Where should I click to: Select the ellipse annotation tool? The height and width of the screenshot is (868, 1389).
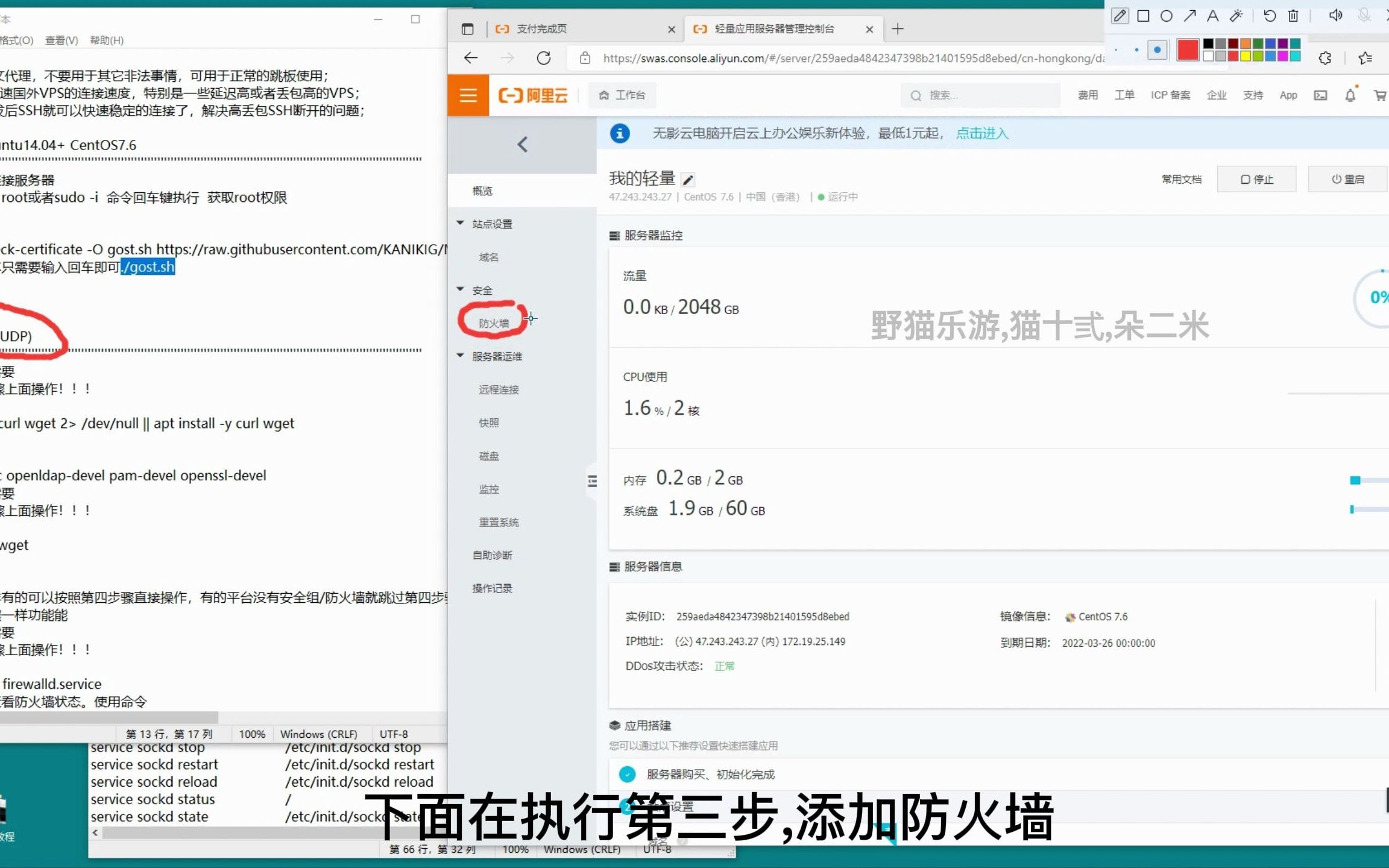[x=1167, y=16]
